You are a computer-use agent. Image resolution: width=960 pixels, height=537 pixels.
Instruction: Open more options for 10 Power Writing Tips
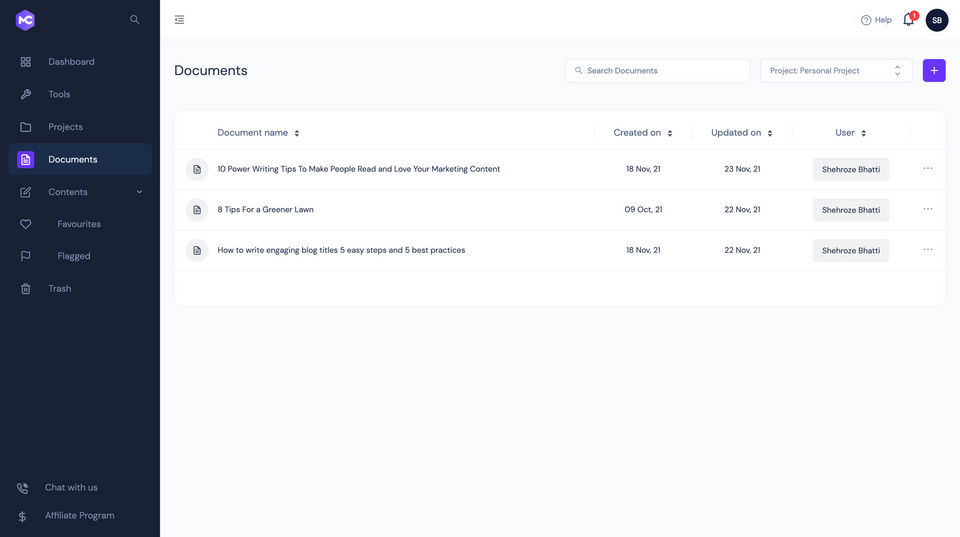928,168
